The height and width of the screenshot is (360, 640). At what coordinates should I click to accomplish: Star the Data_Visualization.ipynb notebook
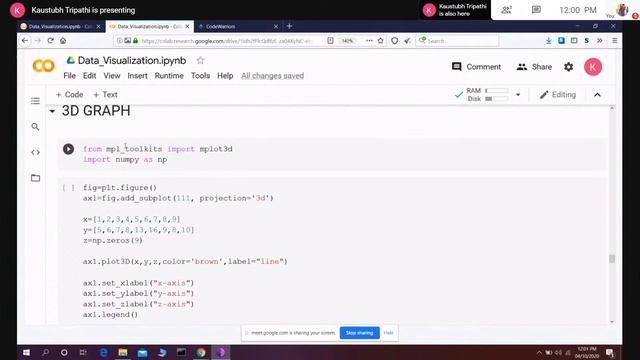click(200, 60)
